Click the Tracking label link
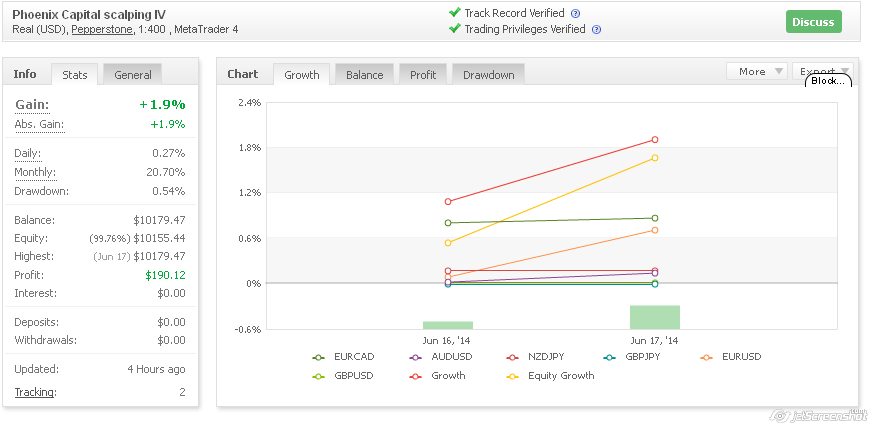Viewport: 874px width, 428px height. (x=34, y=392)
